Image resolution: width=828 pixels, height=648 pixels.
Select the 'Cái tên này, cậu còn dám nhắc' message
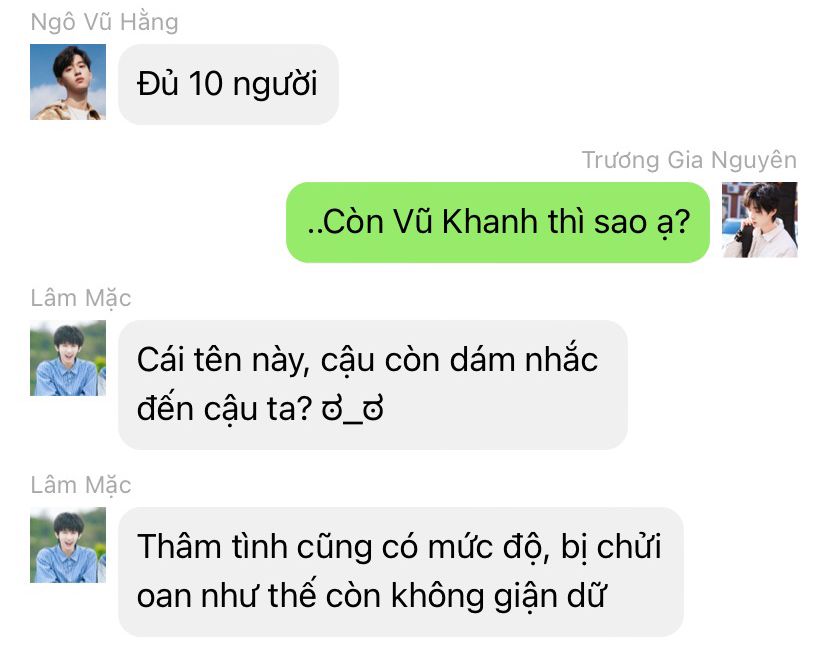(x=373, y=384)
